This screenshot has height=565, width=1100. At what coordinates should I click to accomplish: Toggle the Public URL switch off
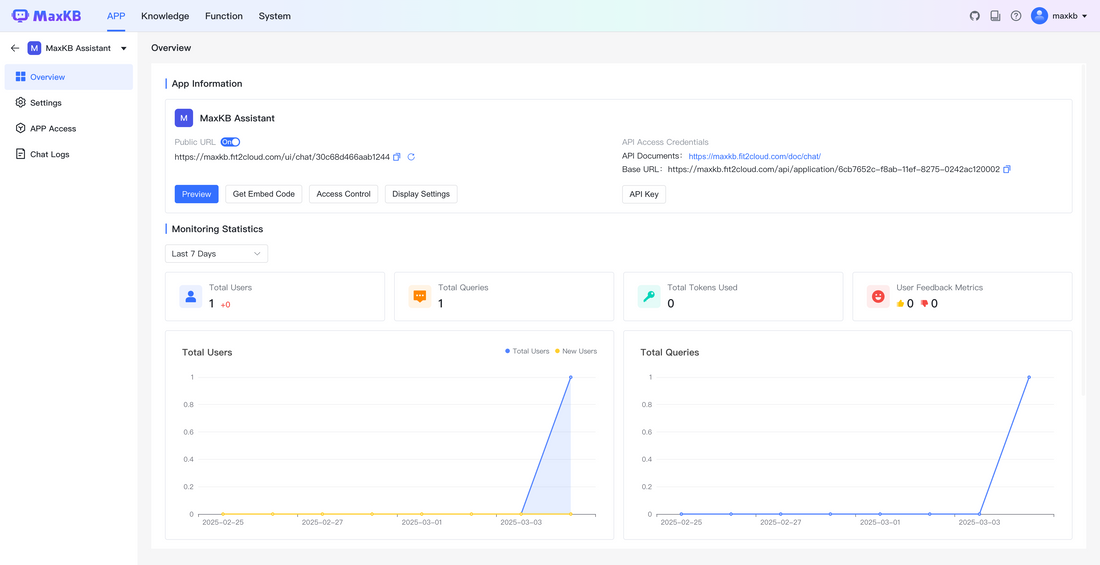click(230, 142)
